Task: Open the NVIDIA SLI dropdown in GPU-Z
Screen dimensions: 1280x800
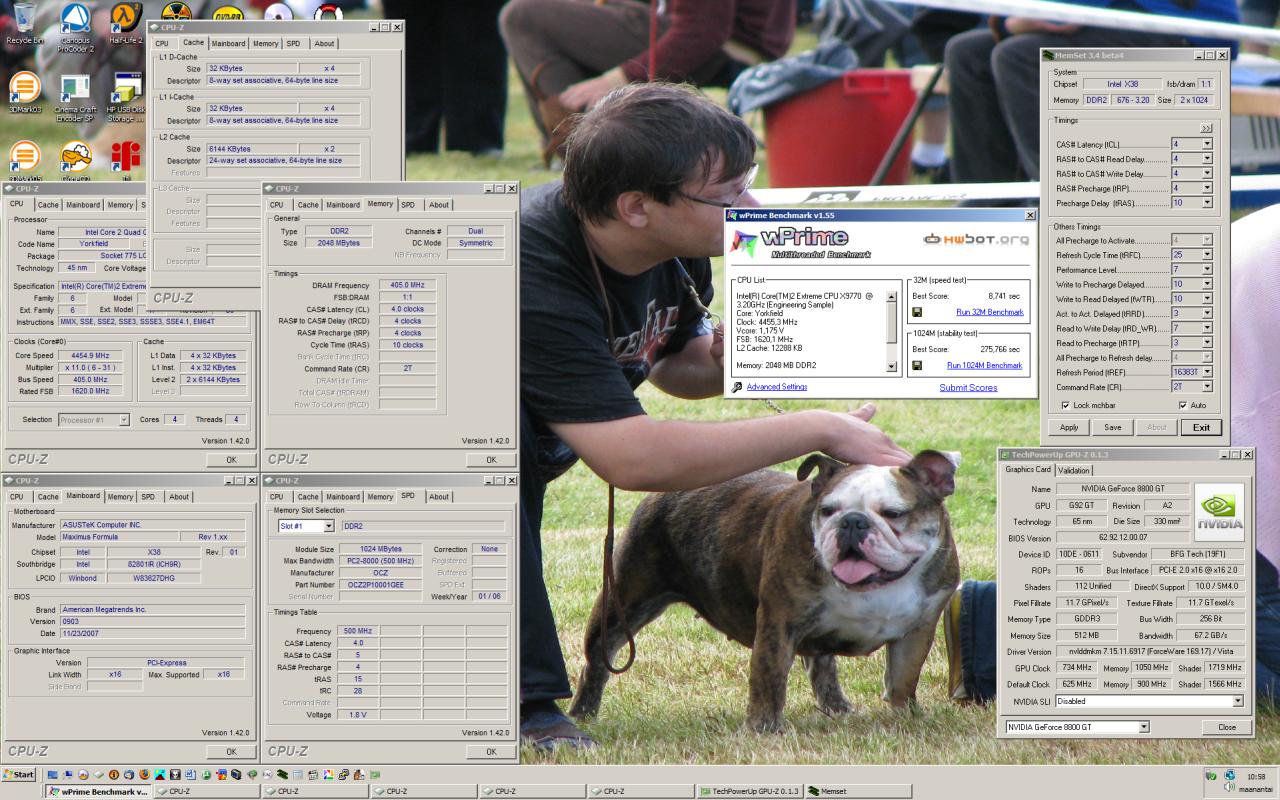Action: [1237, 701]
